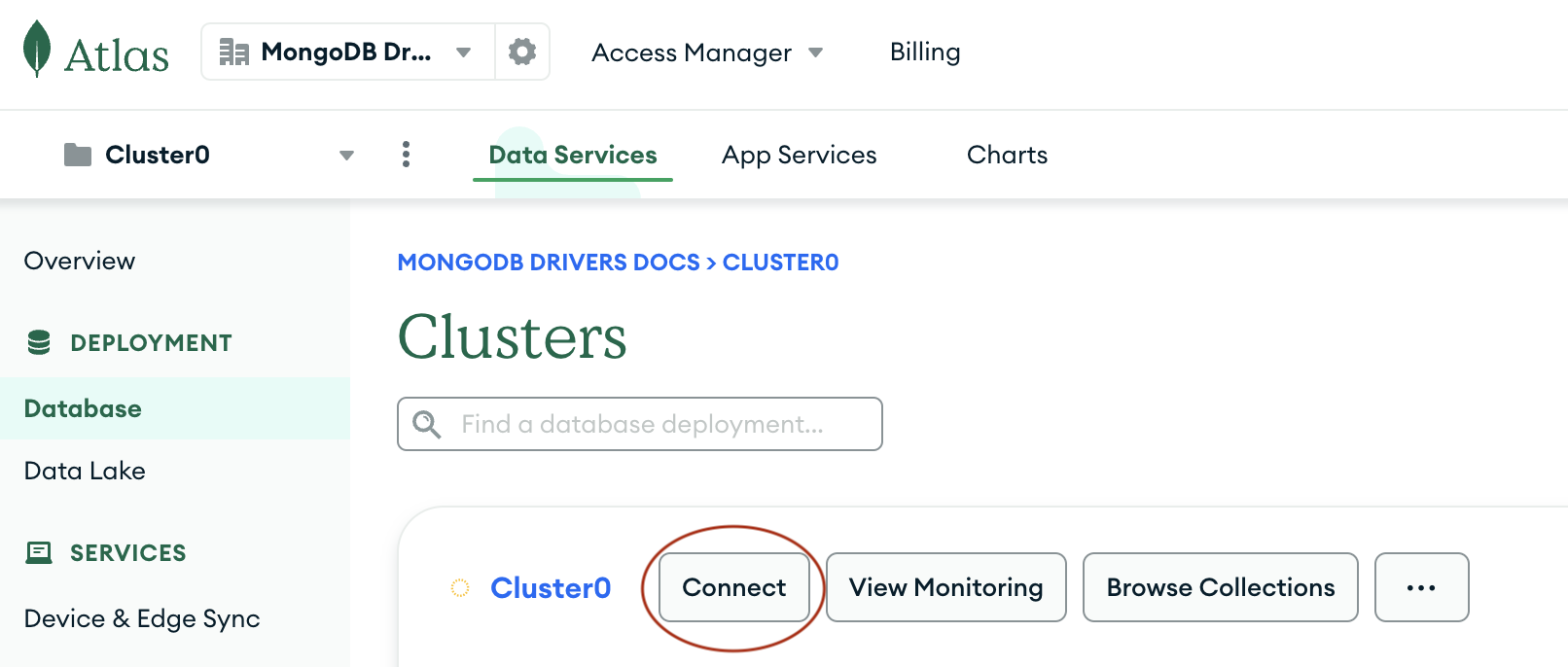Click the Cluster0 project folder icon
Image resolution: width=1568 pixels, height=667 pixels.
[x=78, y=155]
